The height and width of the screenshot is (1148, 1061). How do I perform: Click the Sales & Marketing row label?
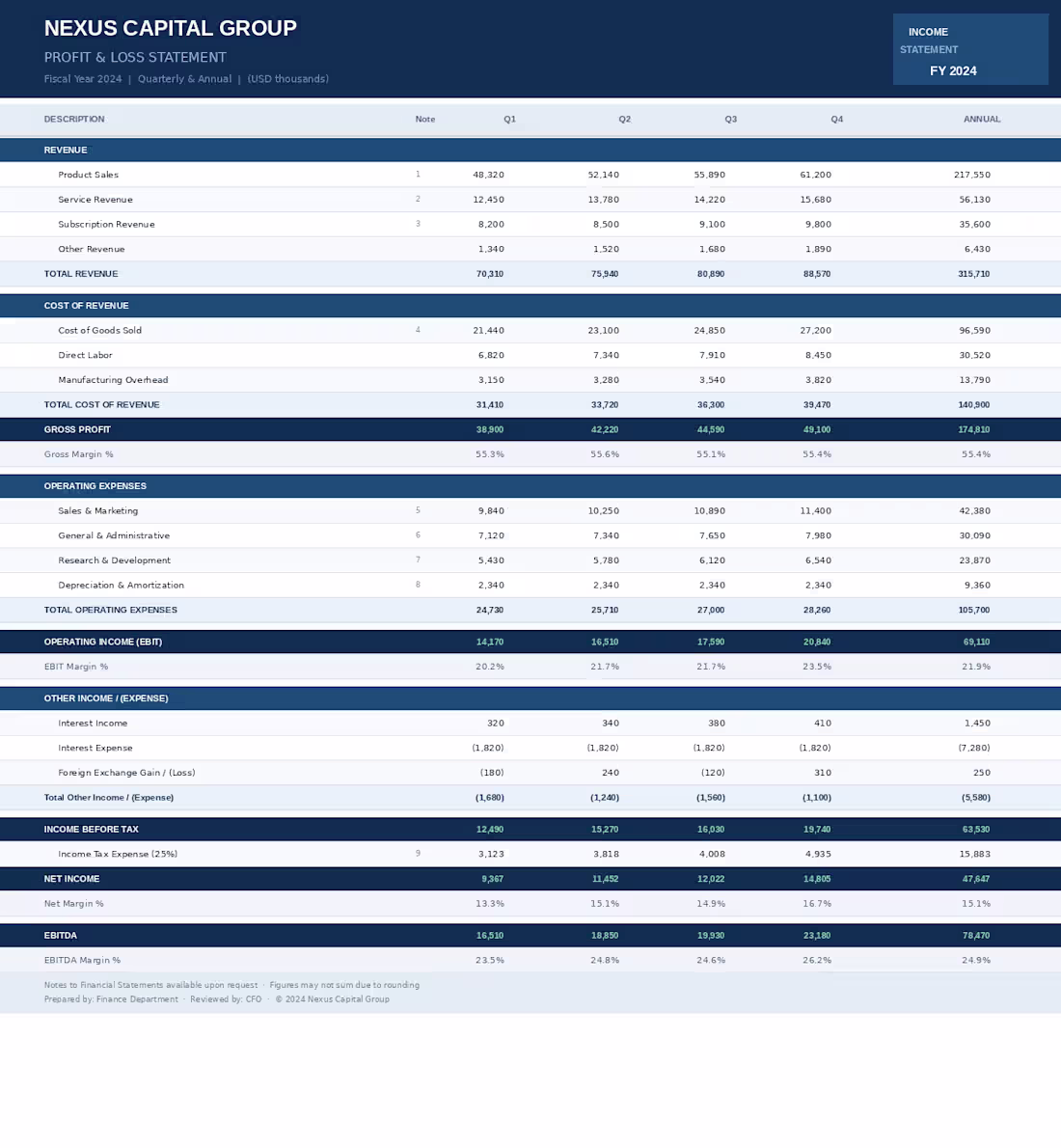98,511
